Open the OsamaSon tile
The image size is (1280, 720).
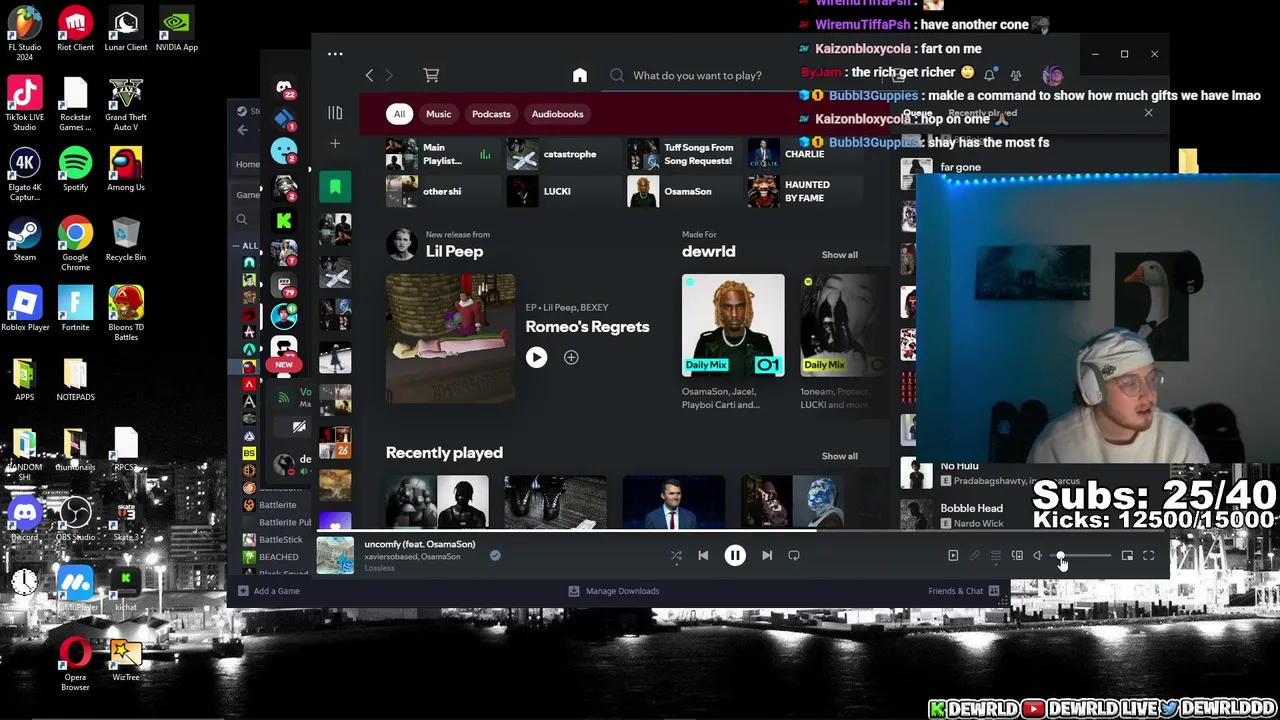click(x=684, y=191)
